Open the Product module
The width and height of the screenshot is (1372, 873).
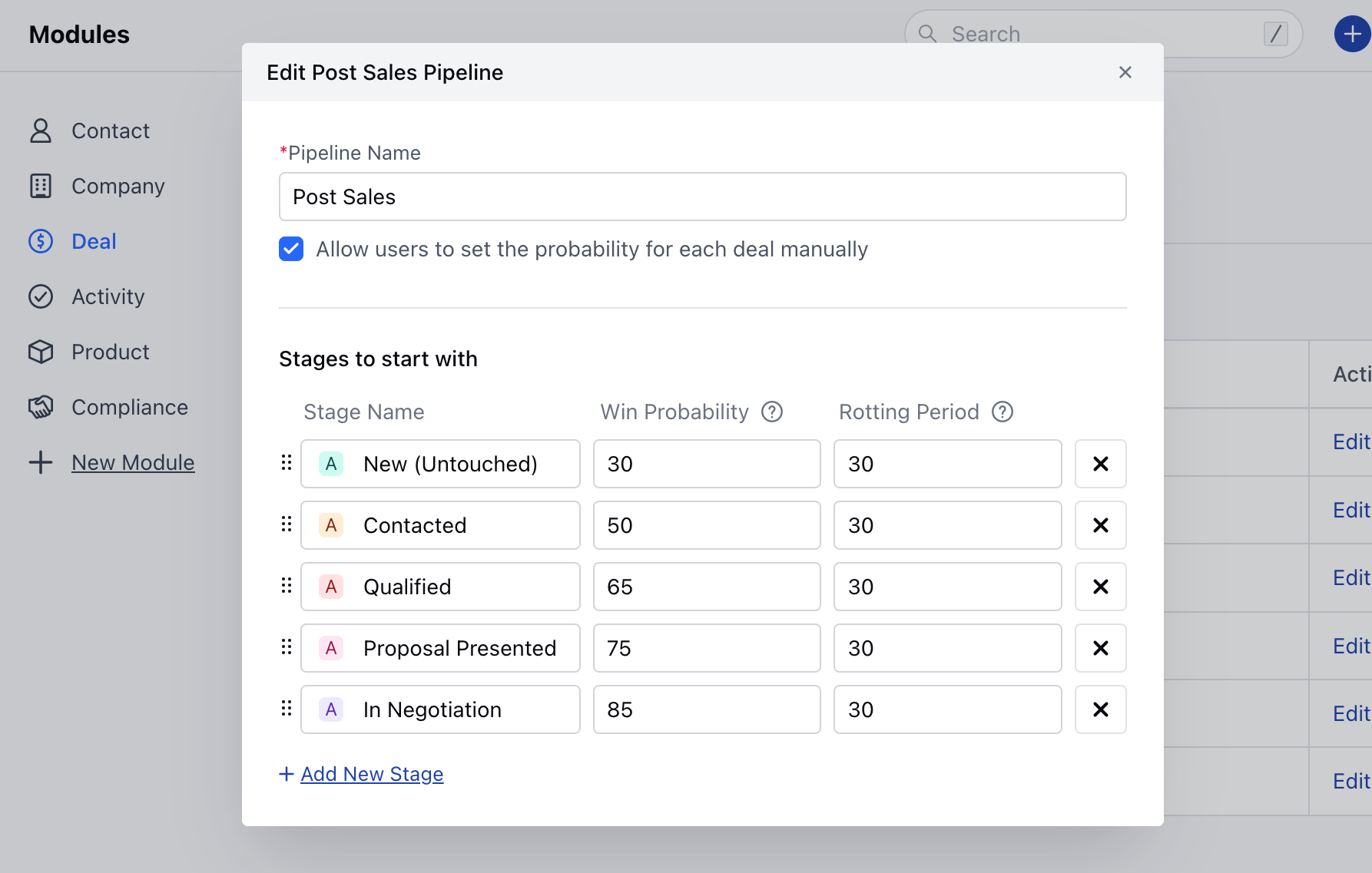110,352
